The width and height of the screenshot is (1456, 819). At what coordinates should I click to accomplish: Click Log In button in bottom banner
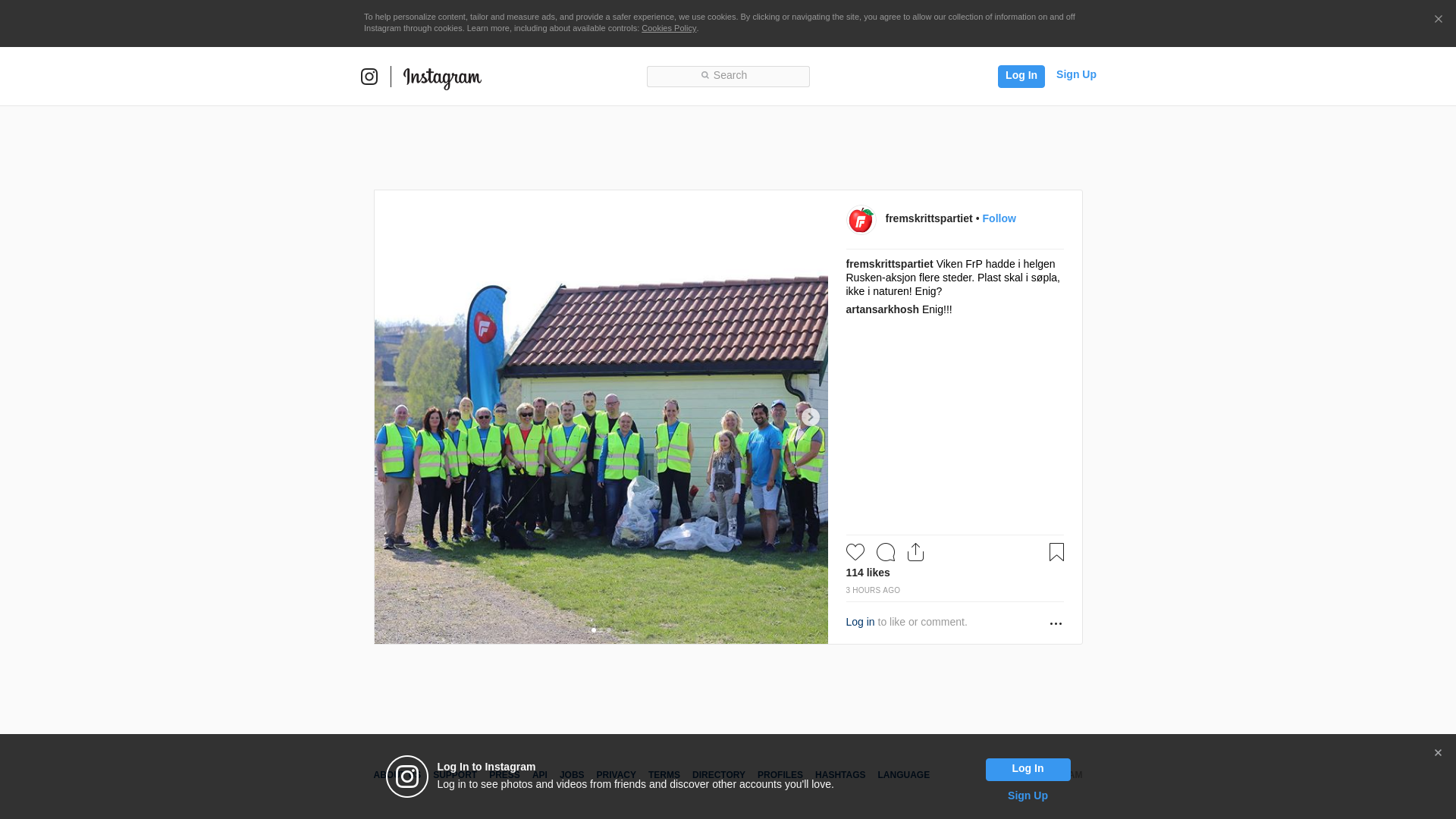click(x=1028, y=769)
